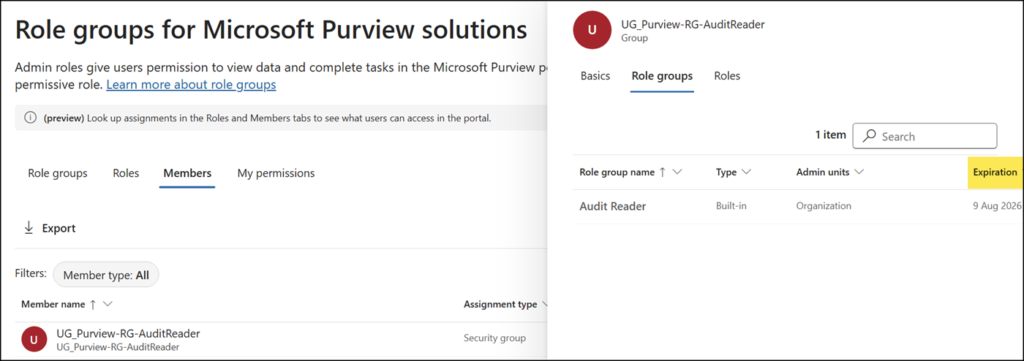Select the Members tab
Image resolution: width=1024 pixels, height=361 pixels.
[x=187, y=173]
